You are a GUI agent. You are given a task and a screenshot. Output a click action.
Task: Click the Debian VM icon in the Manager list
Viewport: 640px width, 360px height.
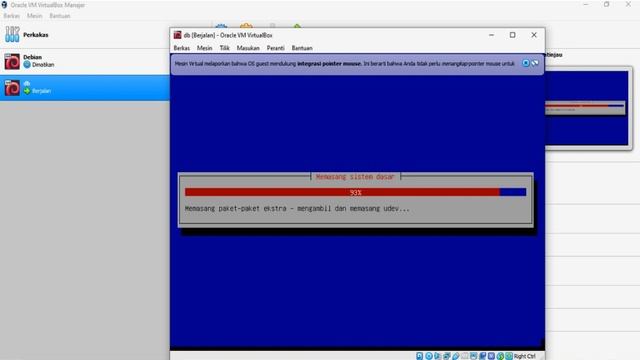pyautogui.click(x=12, y=61)
